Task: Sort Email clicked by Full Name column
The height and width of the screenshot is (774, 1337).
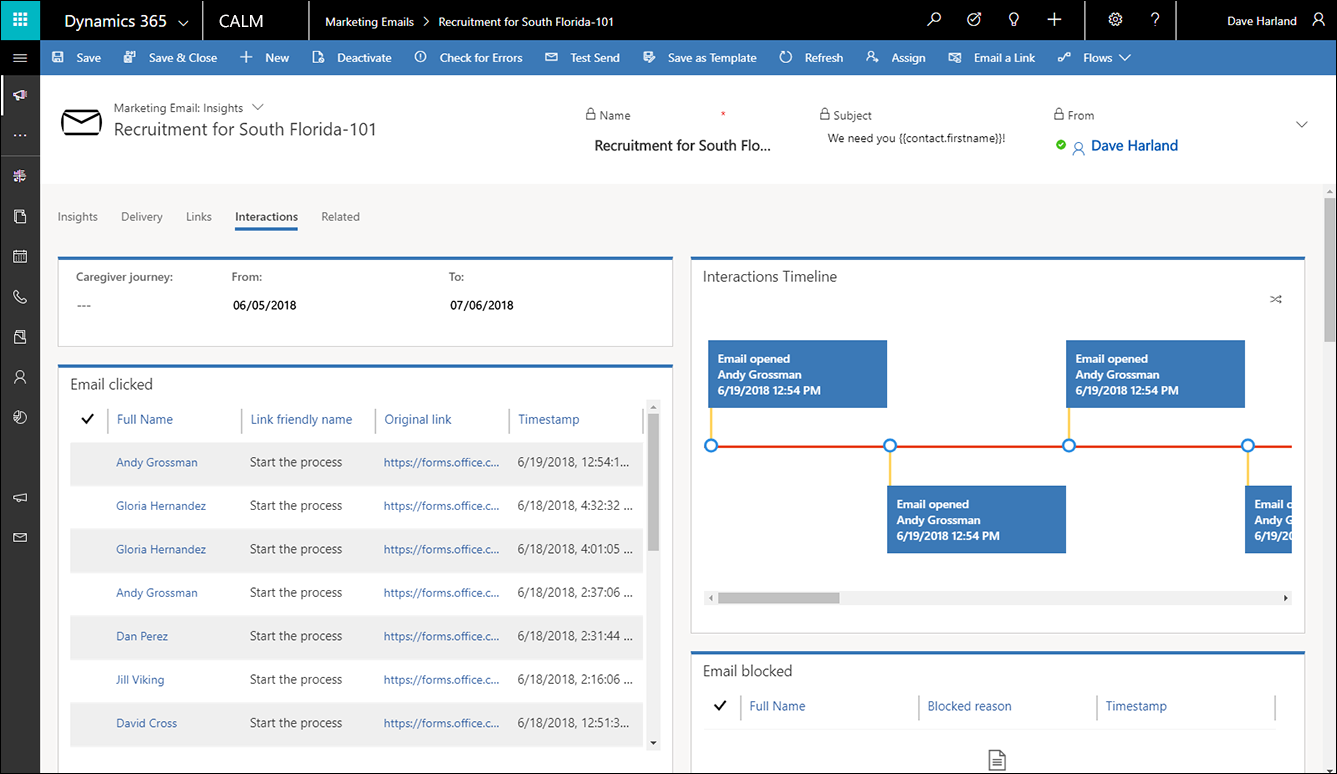Action: click(145, 419)
